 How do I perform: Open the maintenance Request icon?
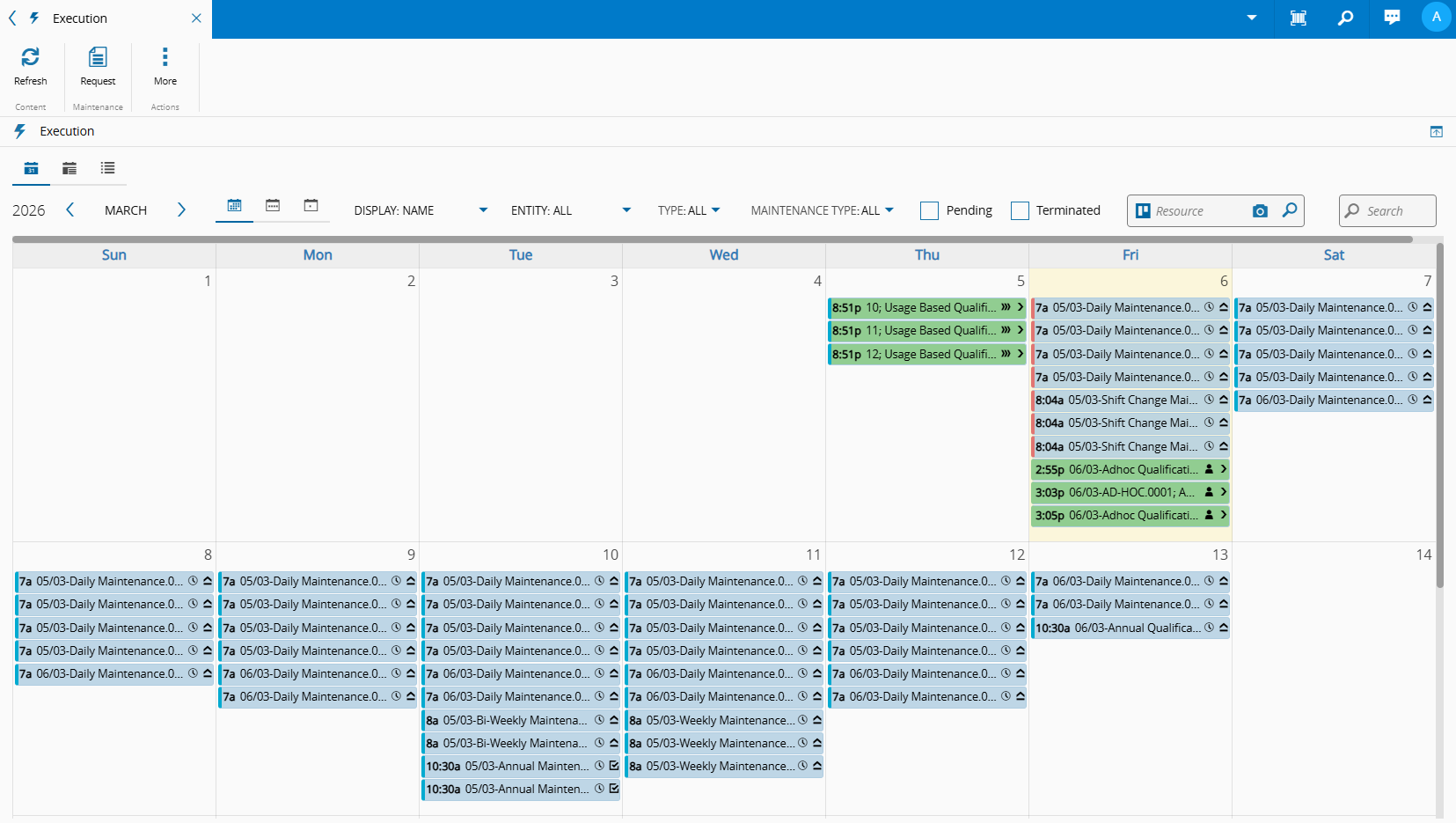98,58
